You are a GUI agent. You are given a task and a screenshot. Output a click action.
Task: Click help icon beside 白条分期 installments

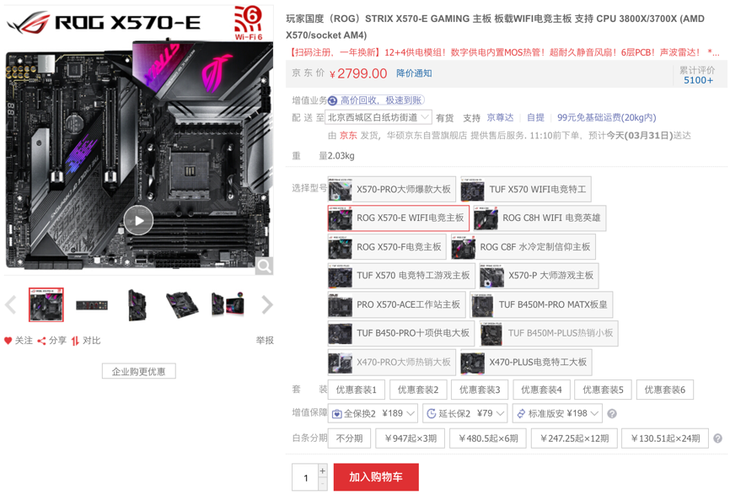coord(717,438)
